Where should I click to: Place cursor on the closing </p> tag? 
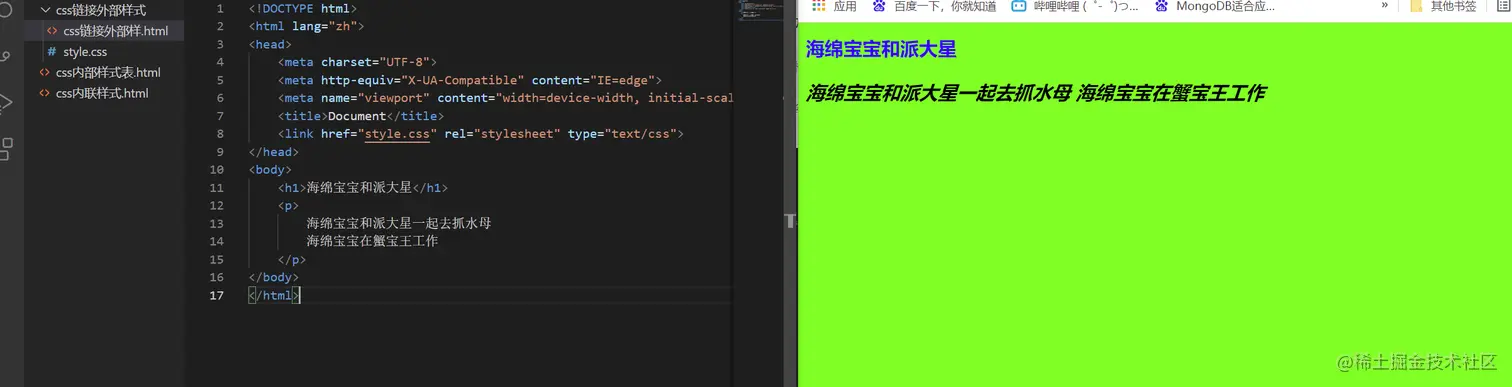[292, 260]
